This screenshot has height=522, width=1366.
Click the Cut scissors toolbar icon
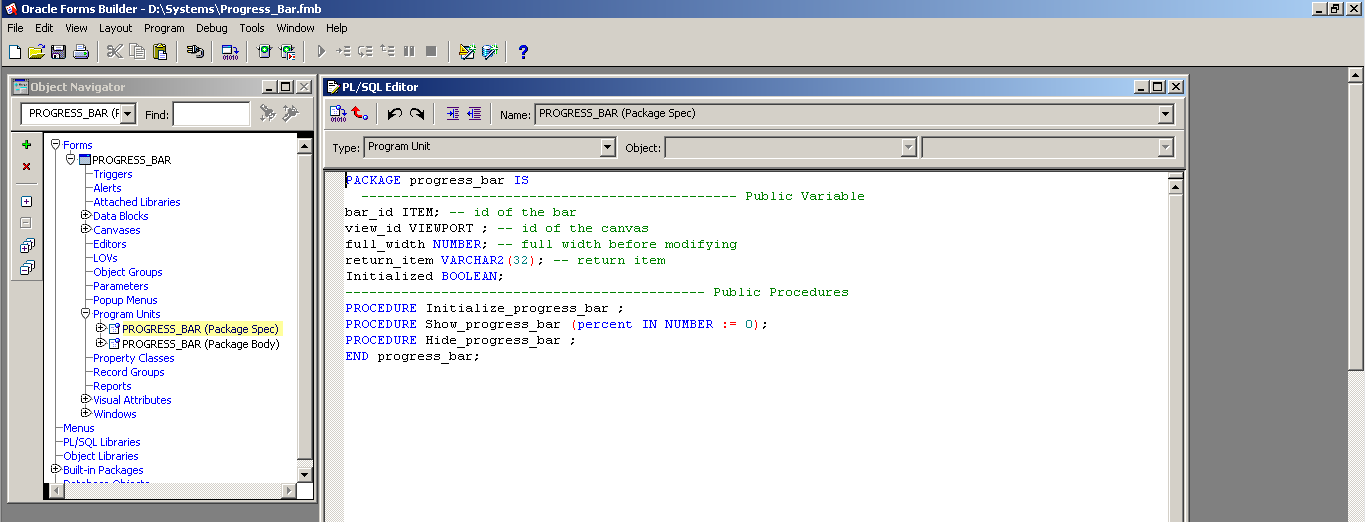[x=114, y=51]
